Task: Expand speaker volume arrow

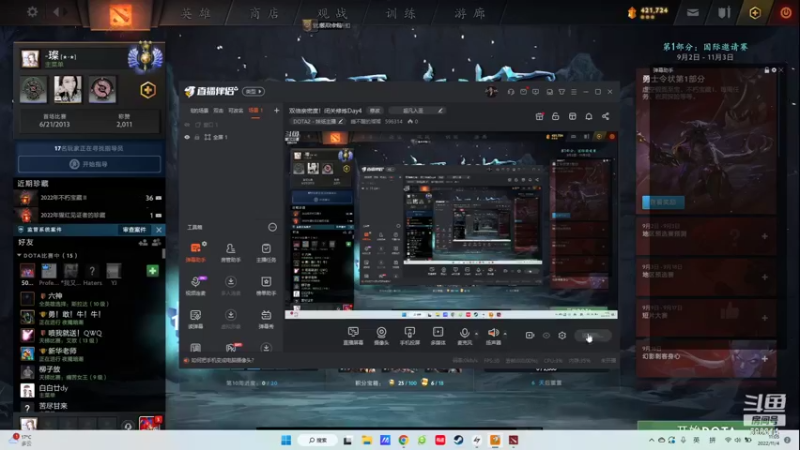Action: pos(505,334)
